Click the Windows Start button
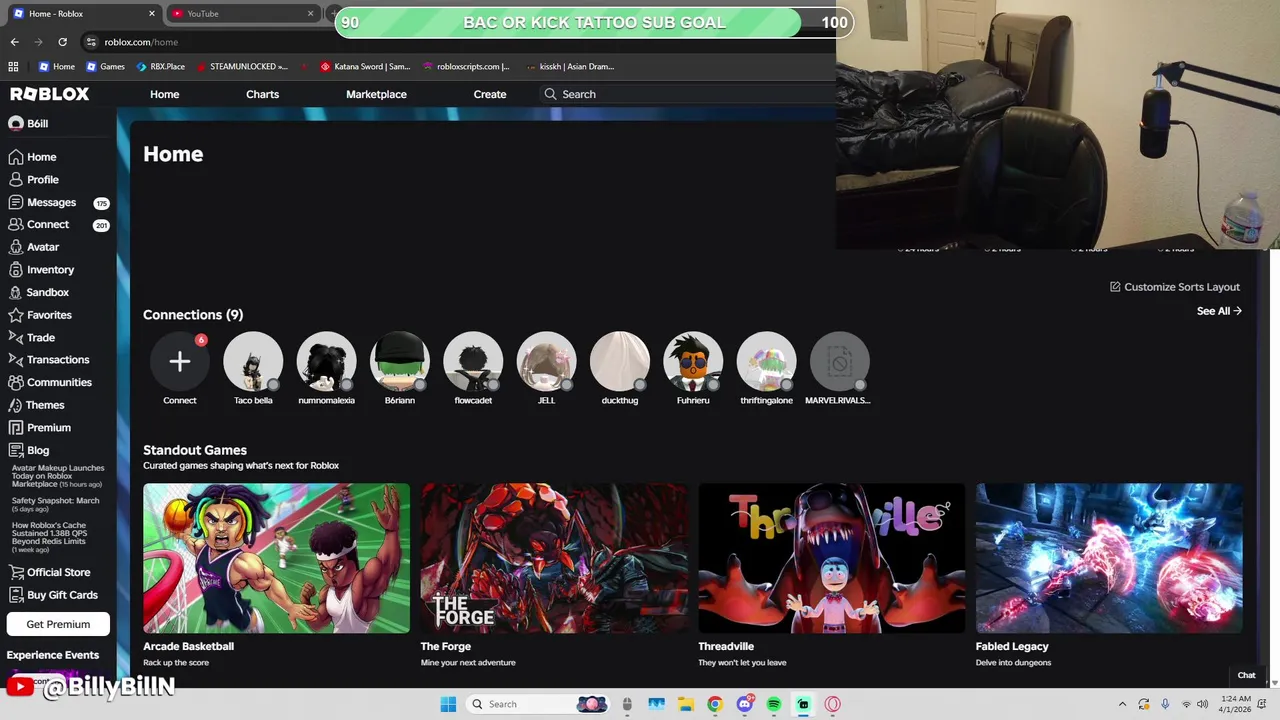 coord(448,704)
